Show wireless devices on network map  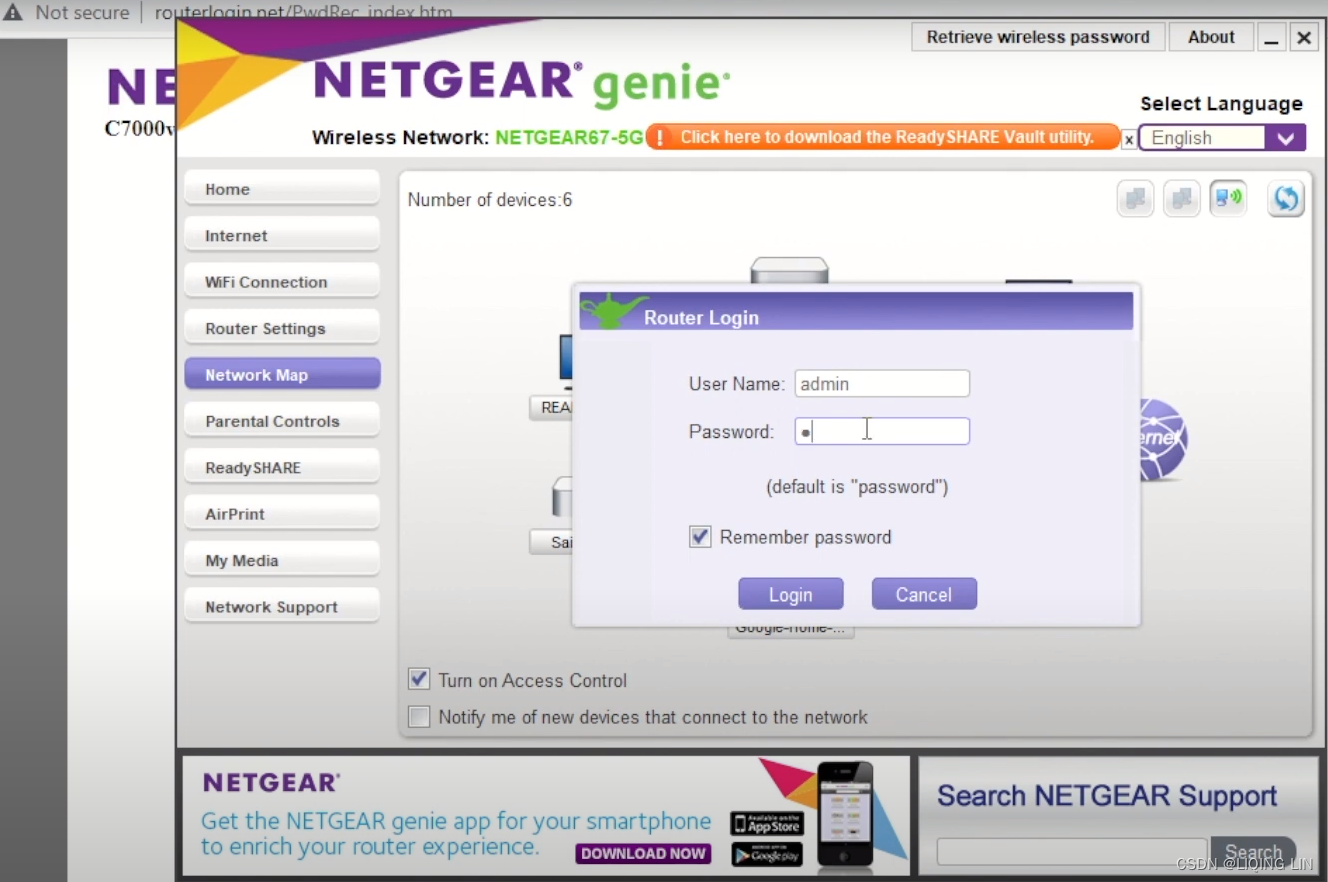[x=1228, y=198]
